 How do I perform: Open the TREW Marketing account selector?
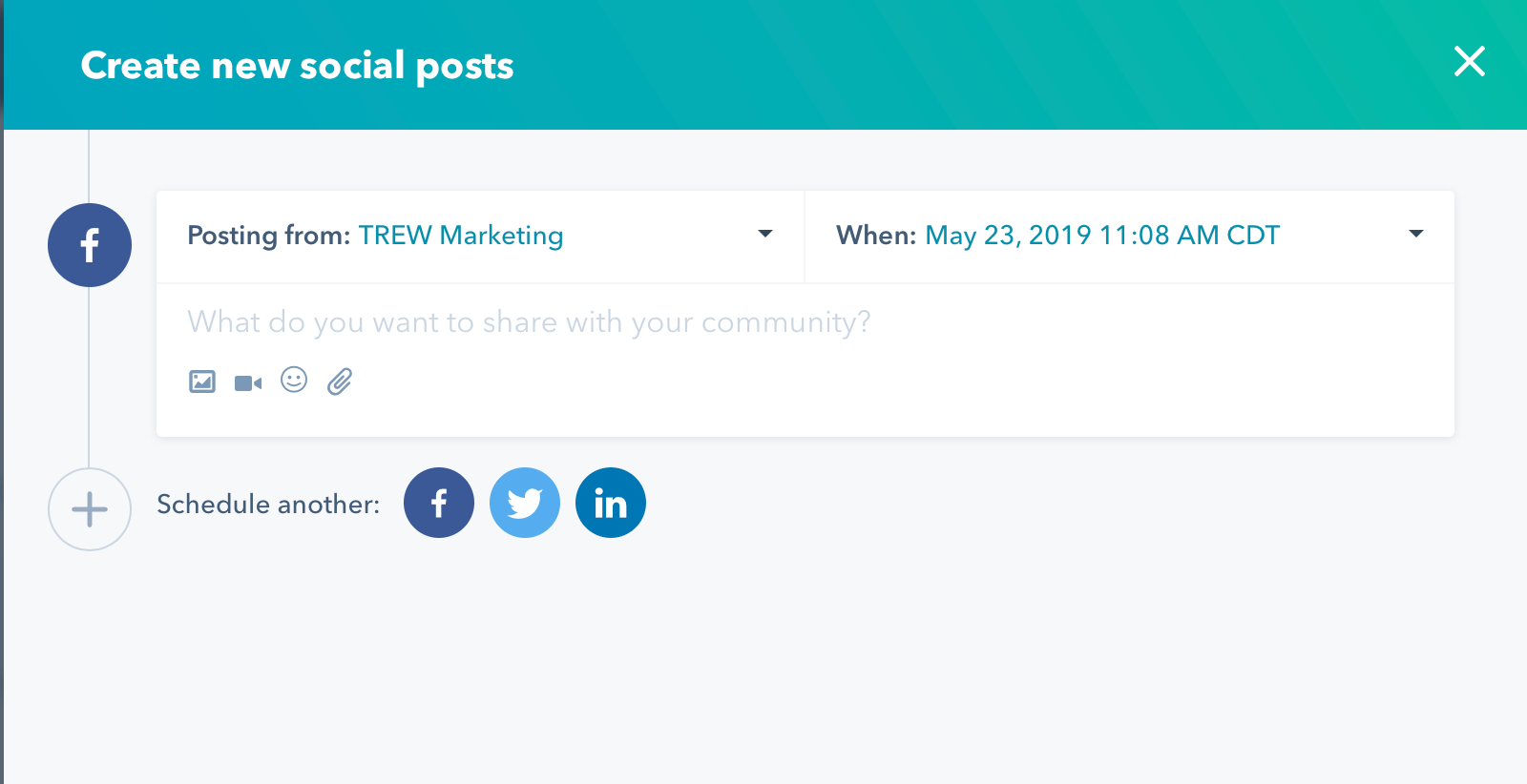click(461, 236)
